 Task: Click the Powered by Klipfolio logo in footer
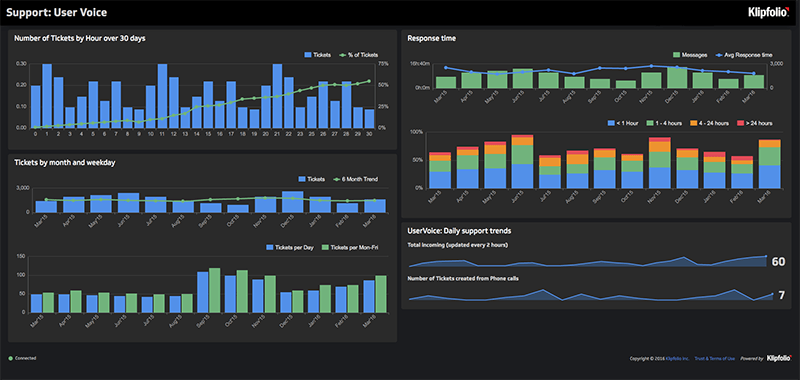(x=779, y=359)
